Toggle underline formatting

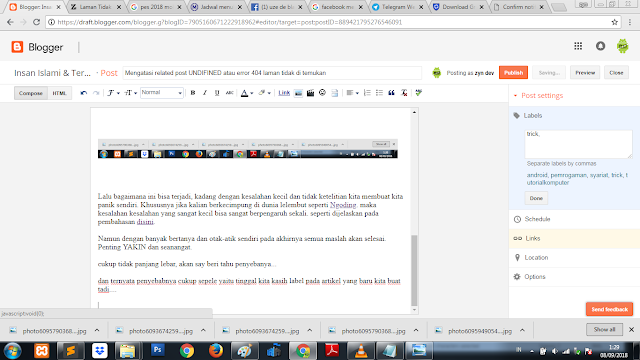(x=217, y=93)
